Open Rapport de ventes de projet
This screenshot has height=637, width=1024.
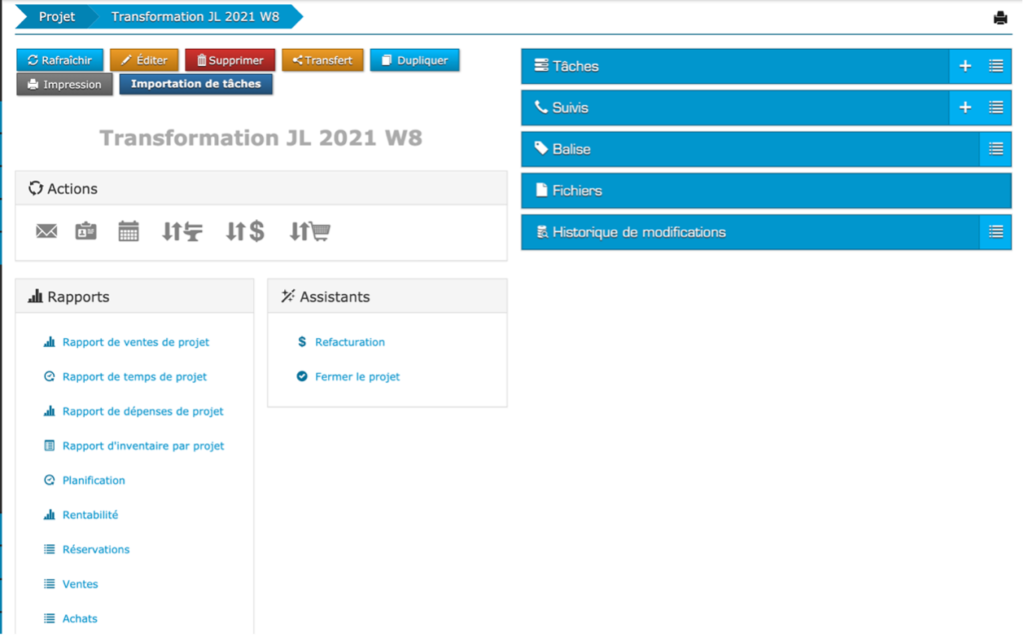click(x=135, y=342)
